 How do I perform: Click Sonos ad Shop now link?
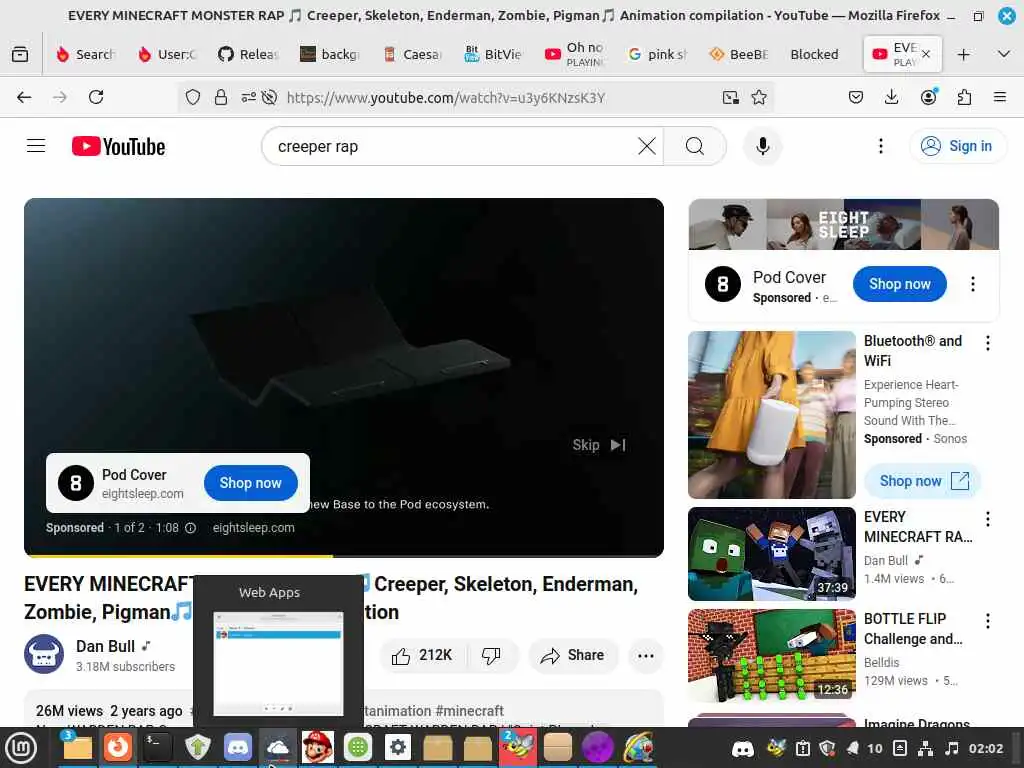point(923,481)
